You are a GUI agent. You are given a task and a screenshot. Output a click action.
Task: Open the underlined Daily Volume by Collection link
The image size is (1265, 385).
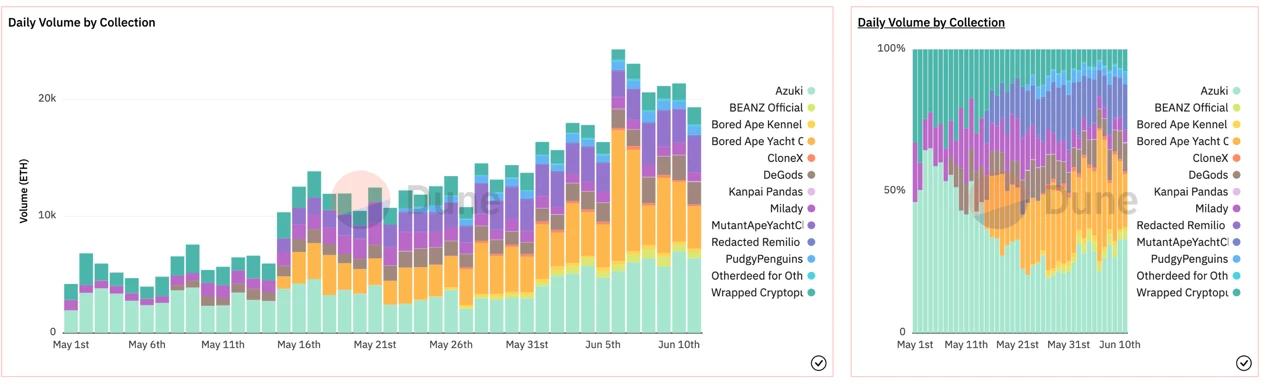pos(931,22)
